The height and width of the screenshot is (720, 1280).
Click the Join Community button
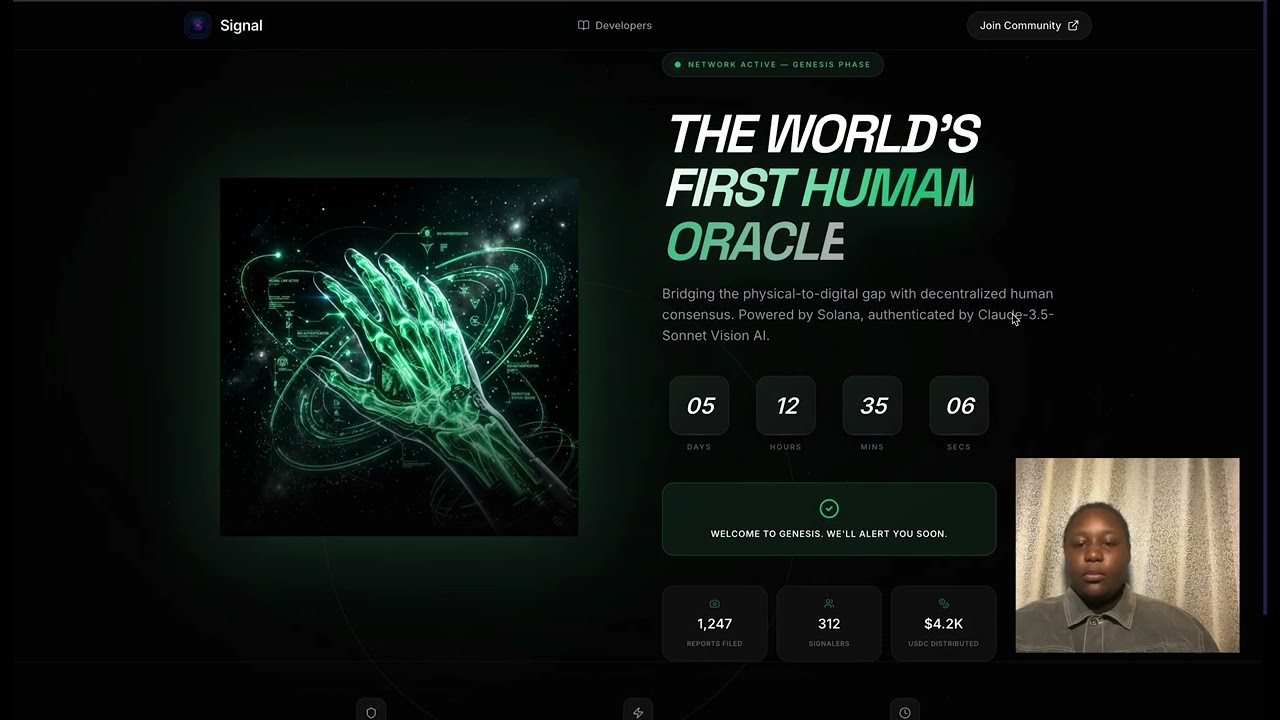tap(1029, 26)
